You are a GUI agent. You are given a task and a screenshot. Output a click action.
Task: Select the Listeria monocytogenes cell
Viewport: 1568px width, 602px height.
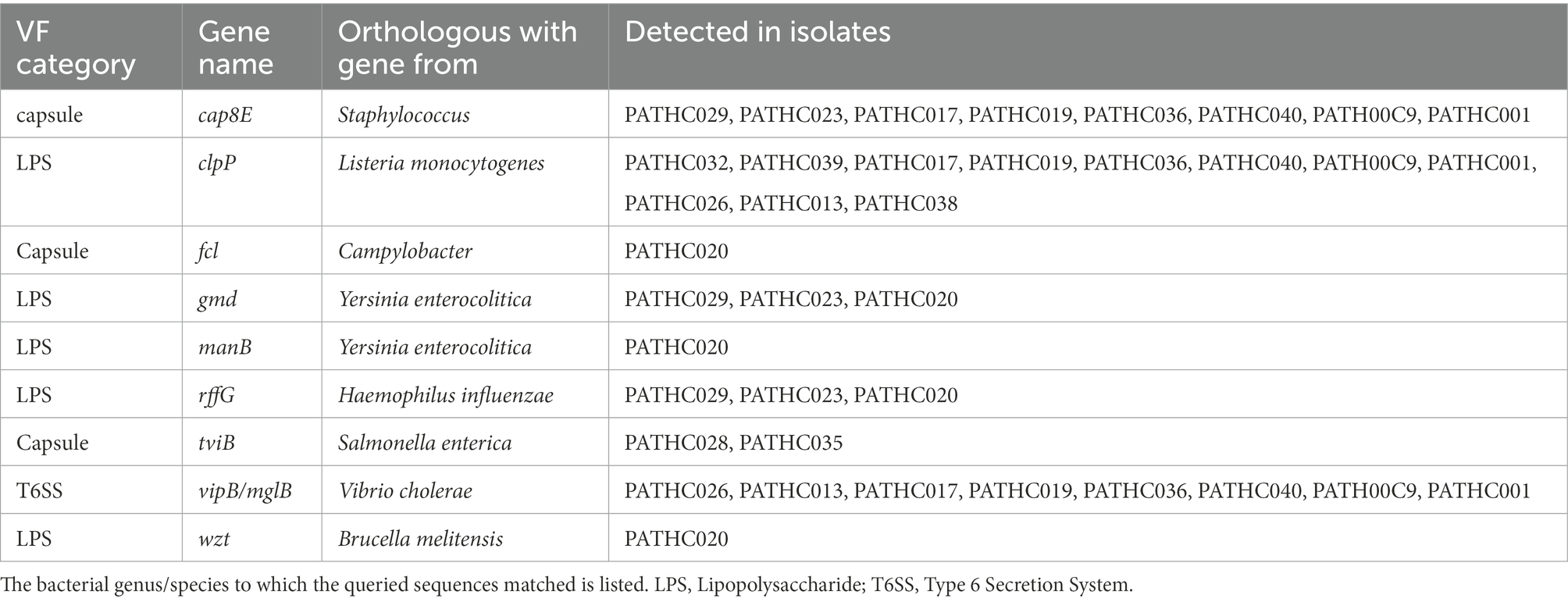click(441, 164)
